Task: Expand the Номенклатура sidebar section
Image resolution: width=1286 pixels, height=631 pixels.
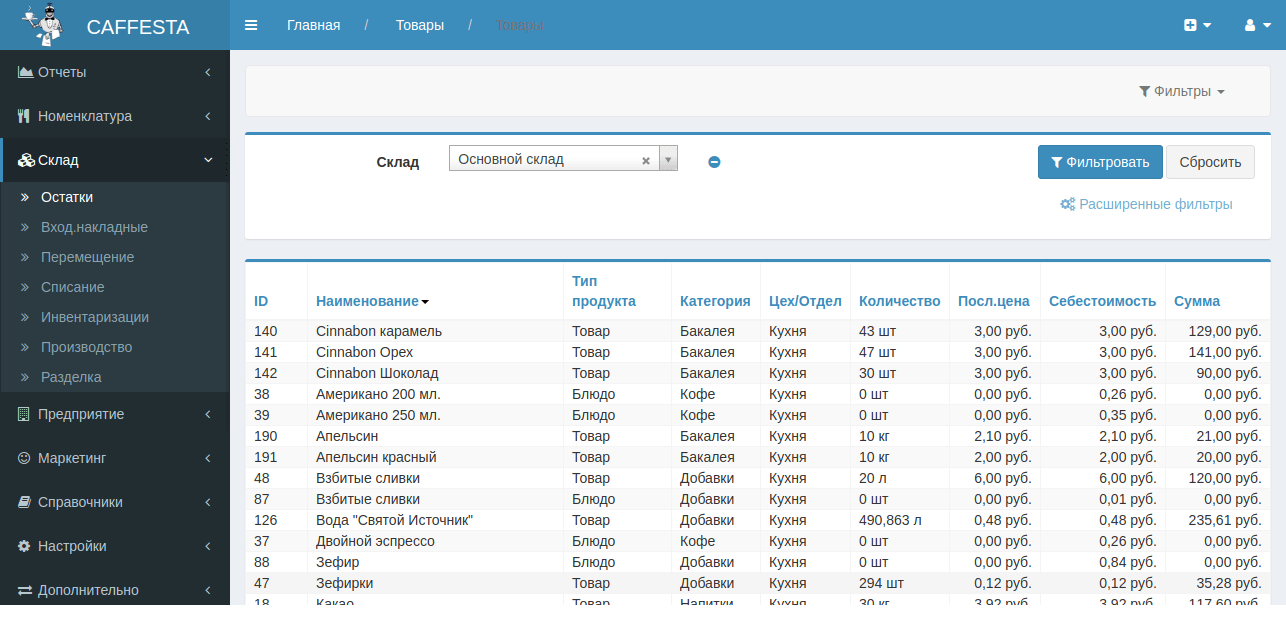Action: coord(114,116)
